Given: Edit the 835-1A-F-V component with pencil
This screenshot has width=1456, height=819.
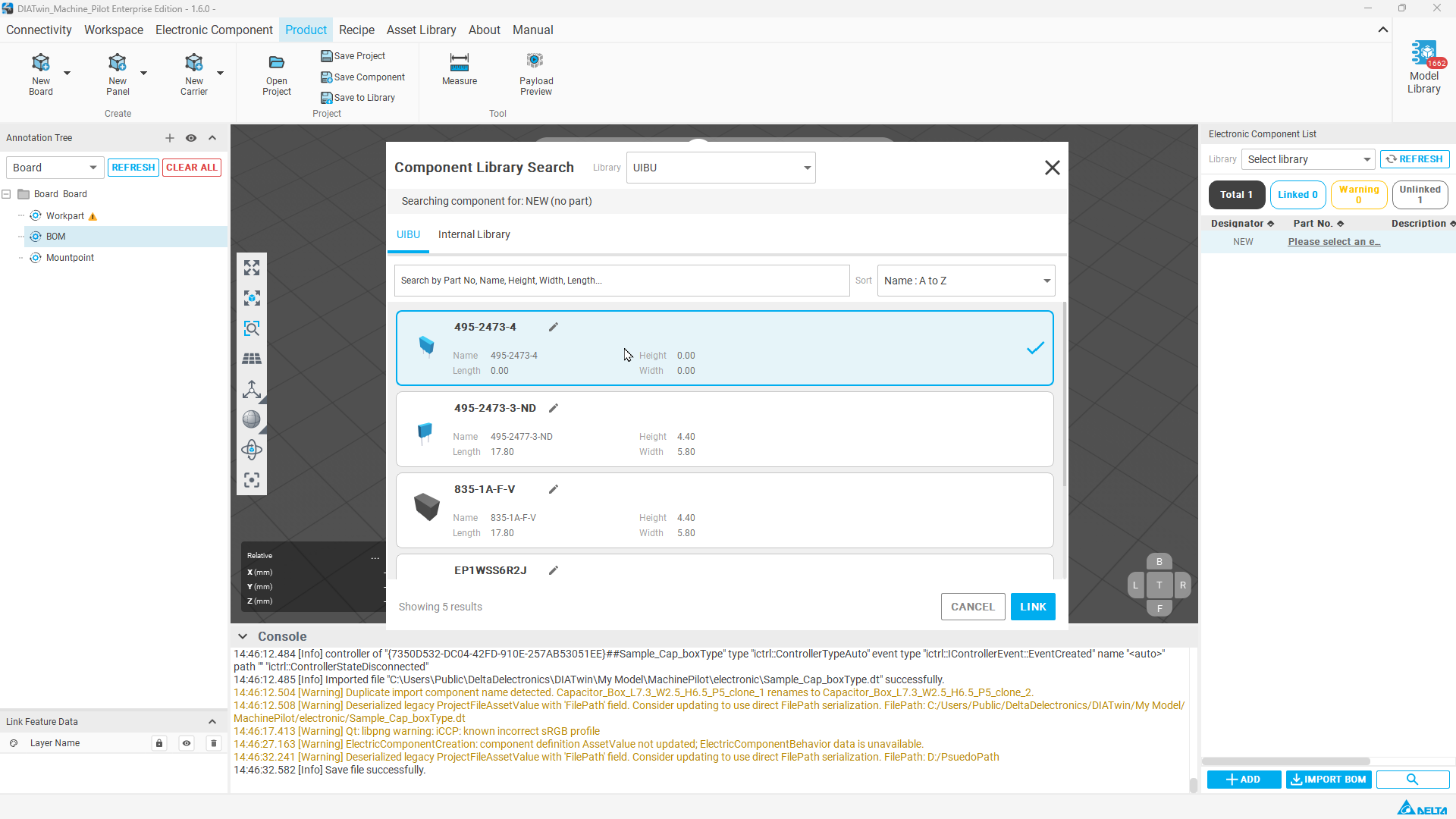Looking at the screenshot, I should 554,489.
